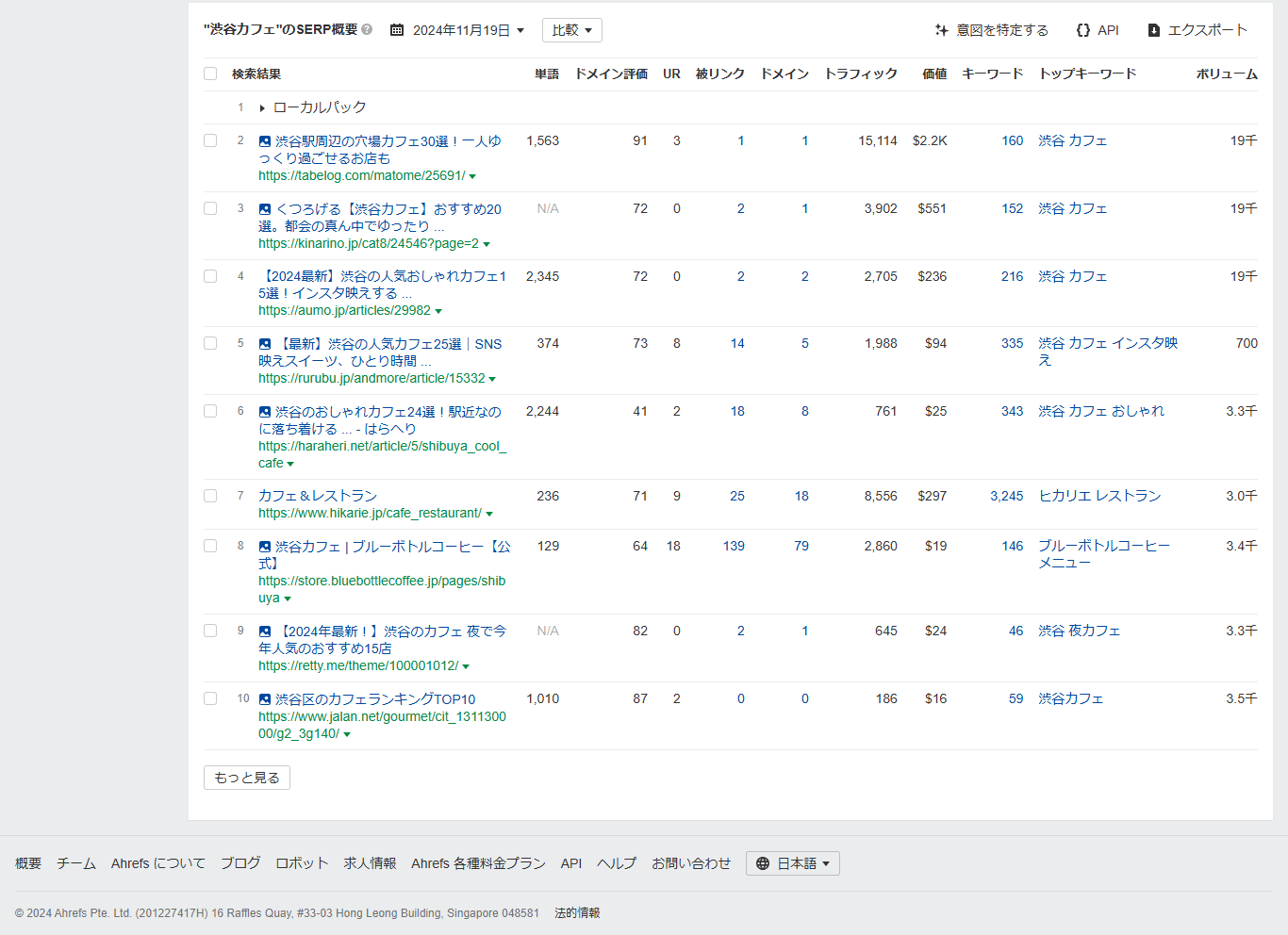1288x935 pixels.
Task: Click top keyword 渋谷 夜カフェ
Action: [x=1080, y=631]
